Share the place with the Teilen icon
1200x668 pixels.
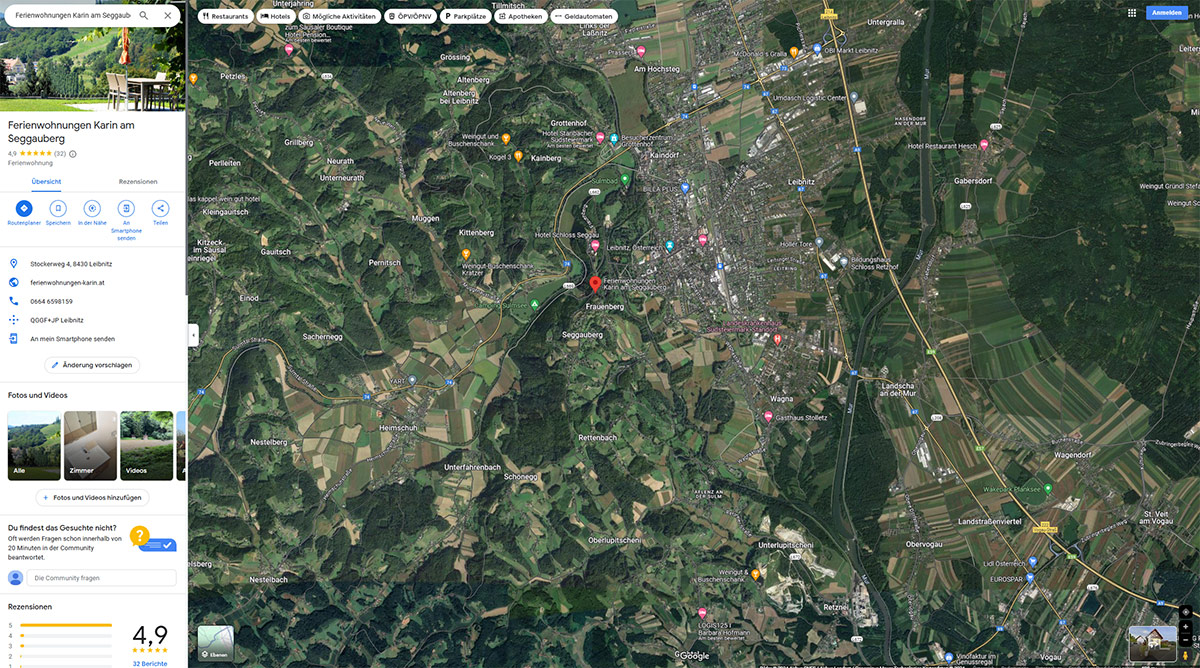(x=160, y=208)
